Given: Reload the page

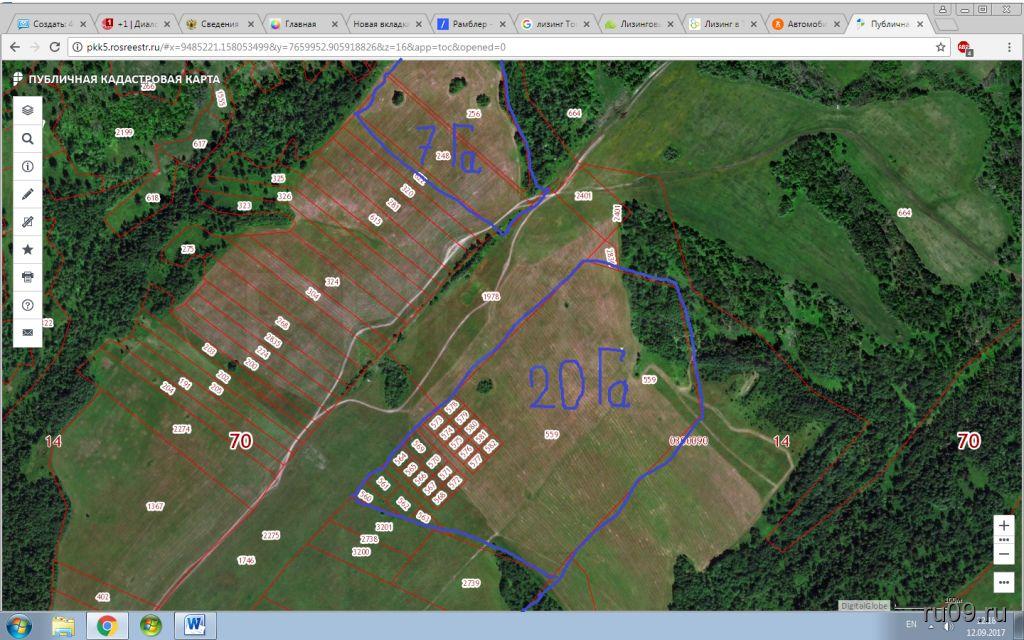Looking at the screenshot, I should point(56,47).
